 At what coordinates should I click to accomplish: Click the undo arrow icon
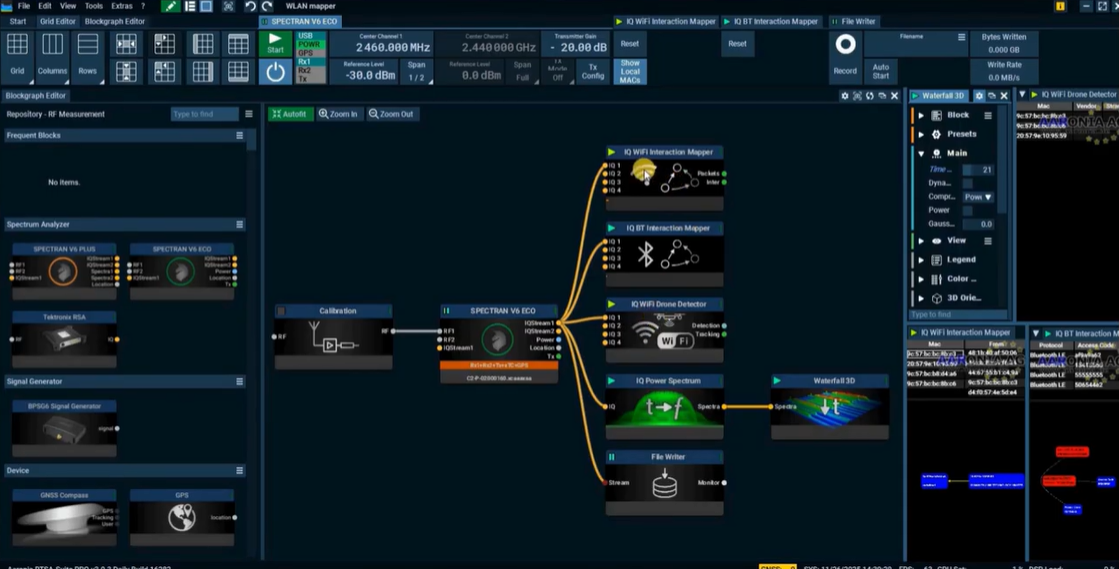pyautogui.click(x=250, y=6)
